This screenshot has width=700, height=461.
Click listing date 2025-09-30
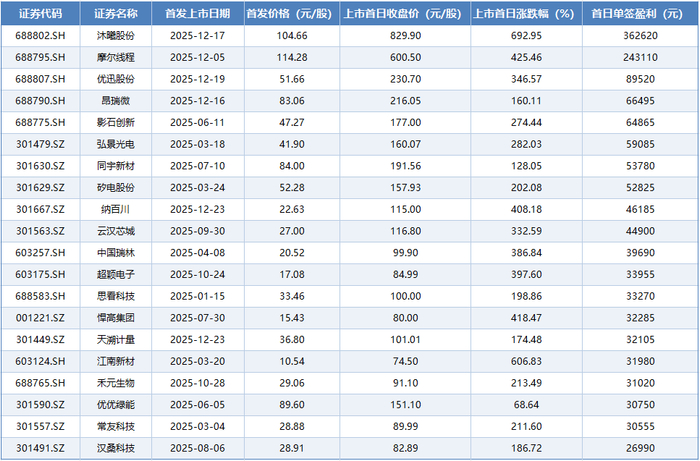click(x=198, y=232)
